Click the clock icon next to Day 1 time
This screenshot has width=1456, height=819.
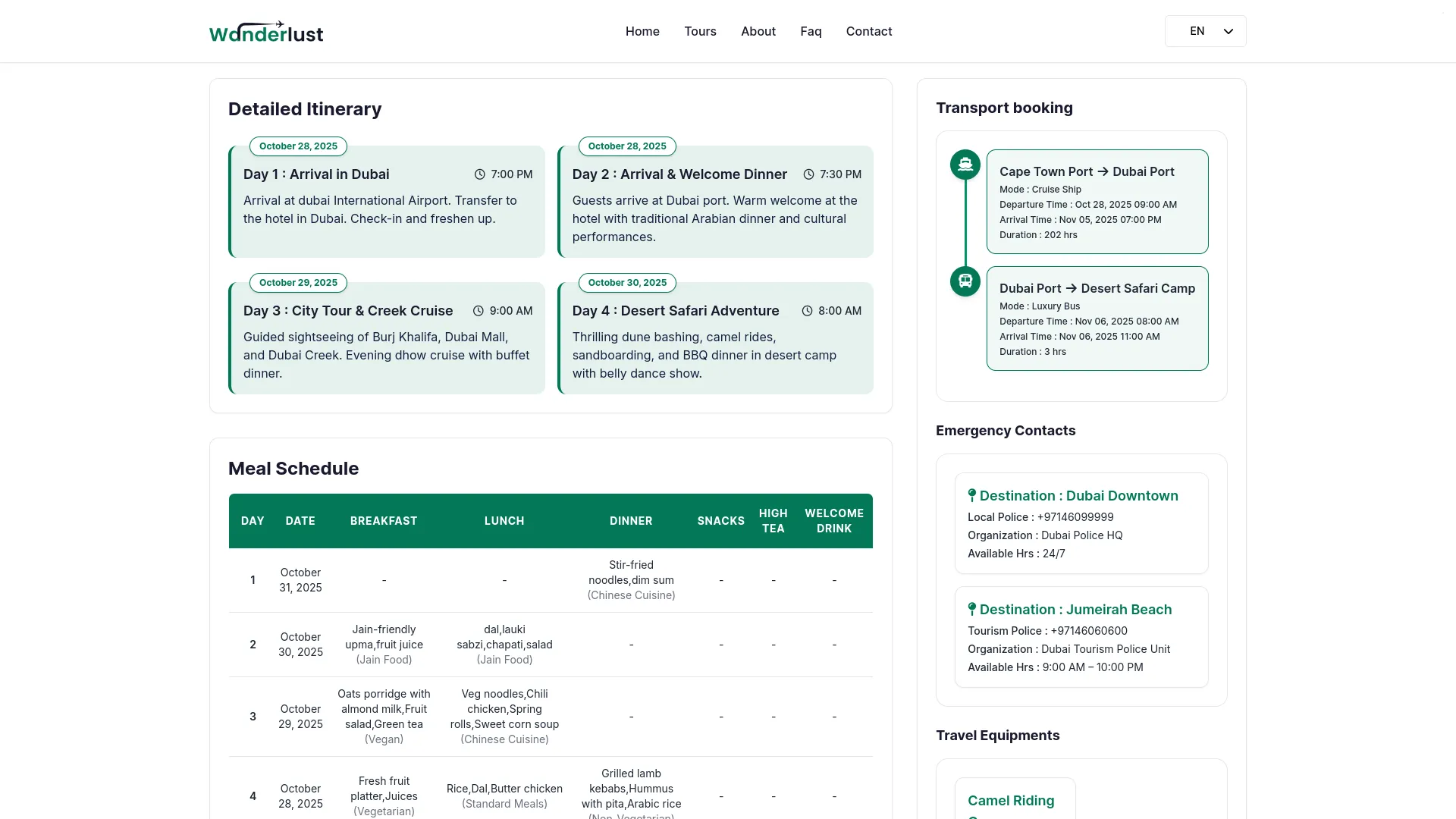[479, 174]
